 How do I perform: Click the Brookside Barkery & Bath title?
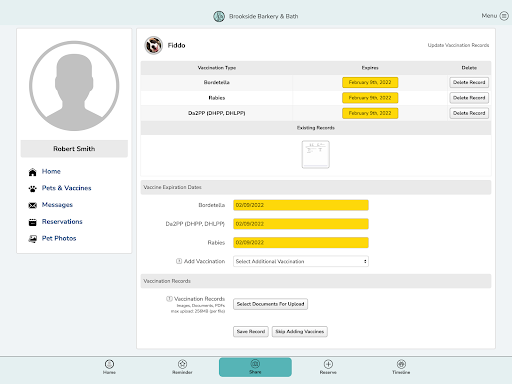coord(263,16)
